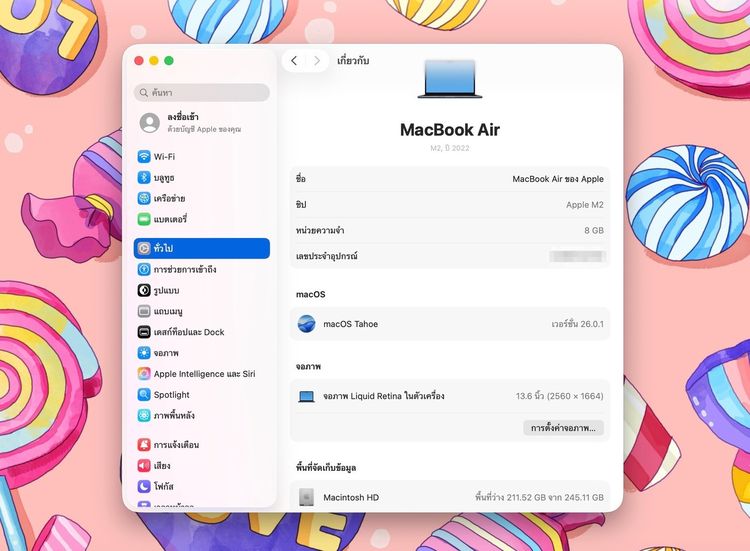Open the Bluetooth (บลูทูธ) settings icon
Image resolution: width=750 pixels, height=551 pixels.
pos(144,177)
